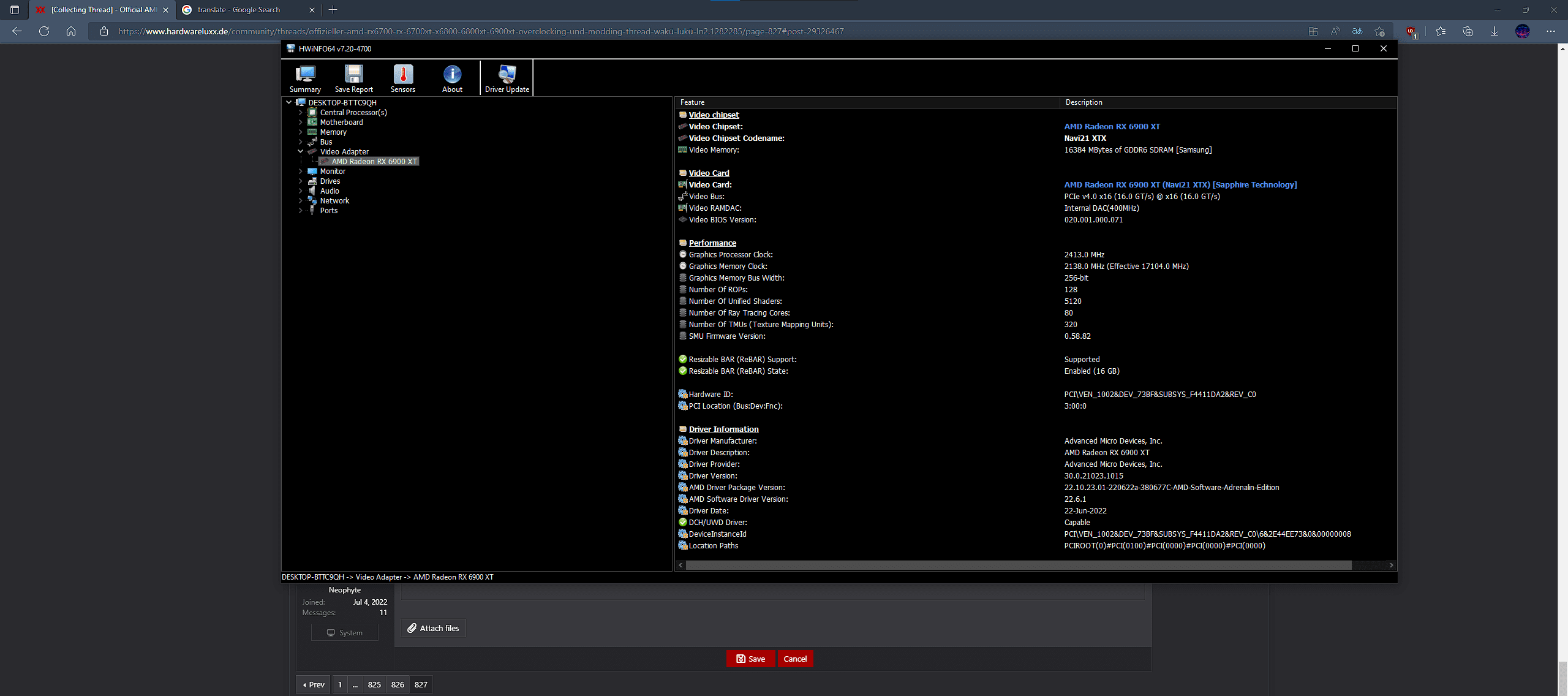Add this page to favorites
This screenshot has width=1568, height=696.
coord(1379,31)
